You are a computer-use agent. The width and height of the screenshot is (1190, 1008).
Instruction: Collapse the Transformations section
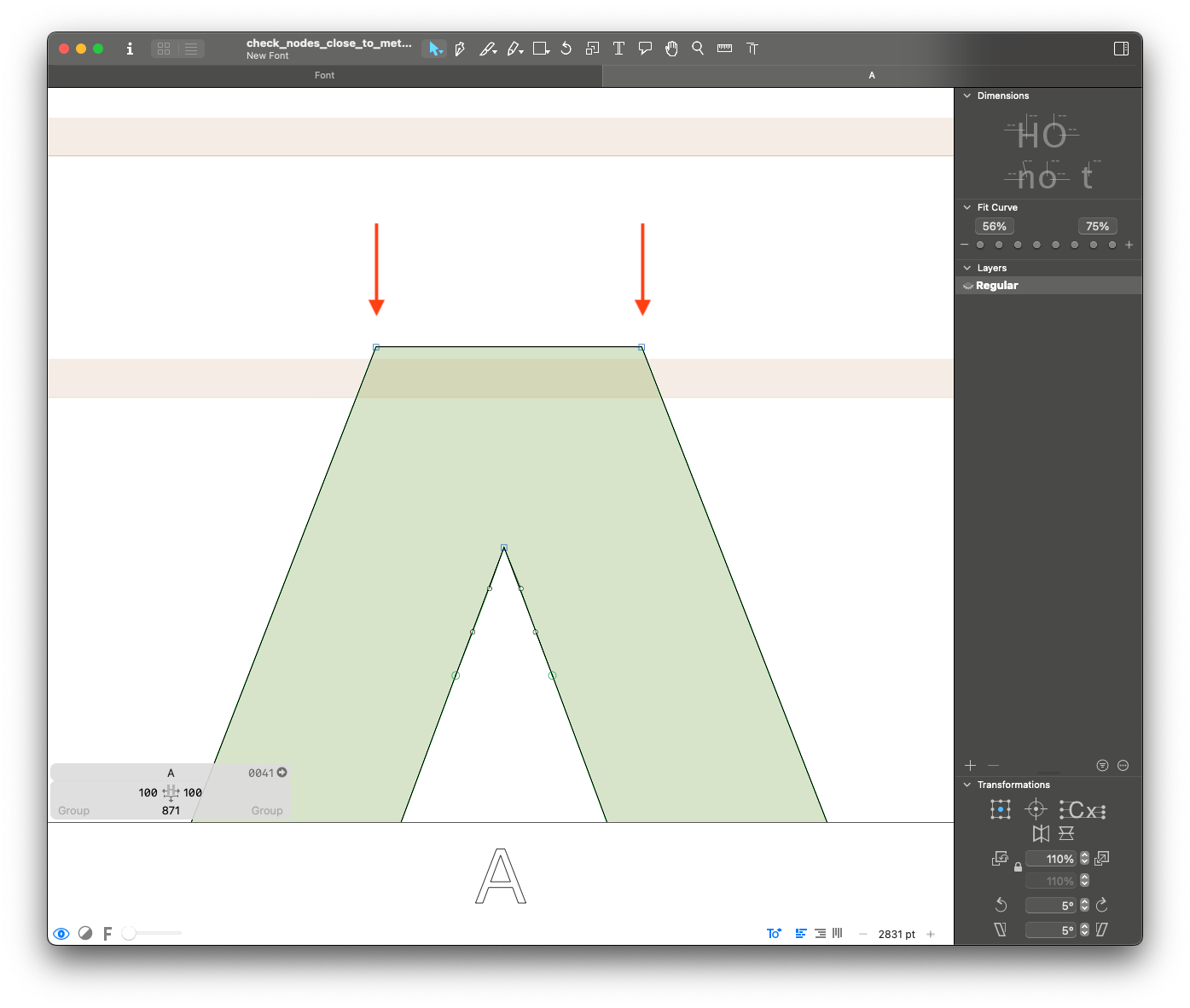coord(967,785)
